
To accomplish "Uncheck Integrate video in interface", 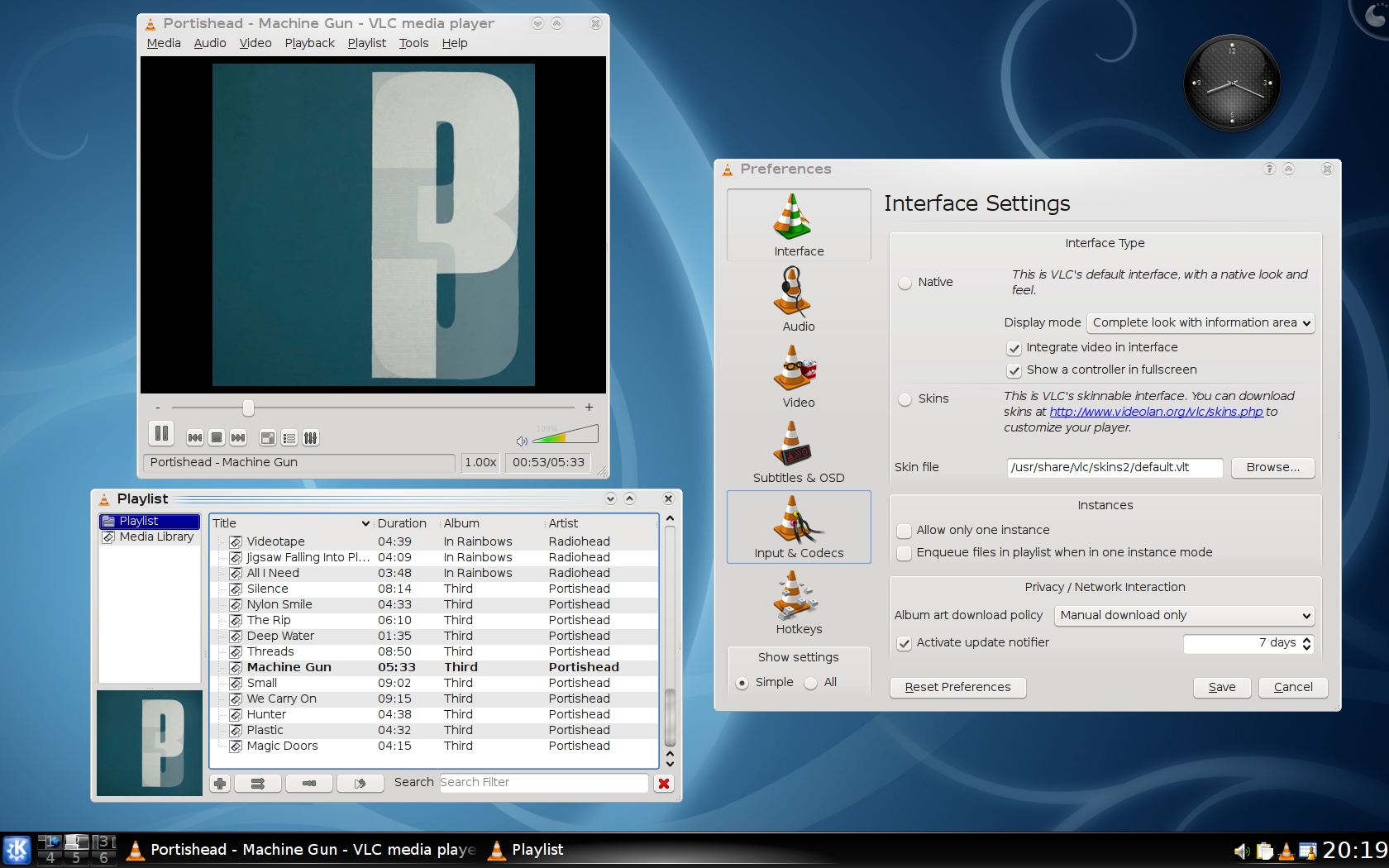I will tap(1014, 348).
